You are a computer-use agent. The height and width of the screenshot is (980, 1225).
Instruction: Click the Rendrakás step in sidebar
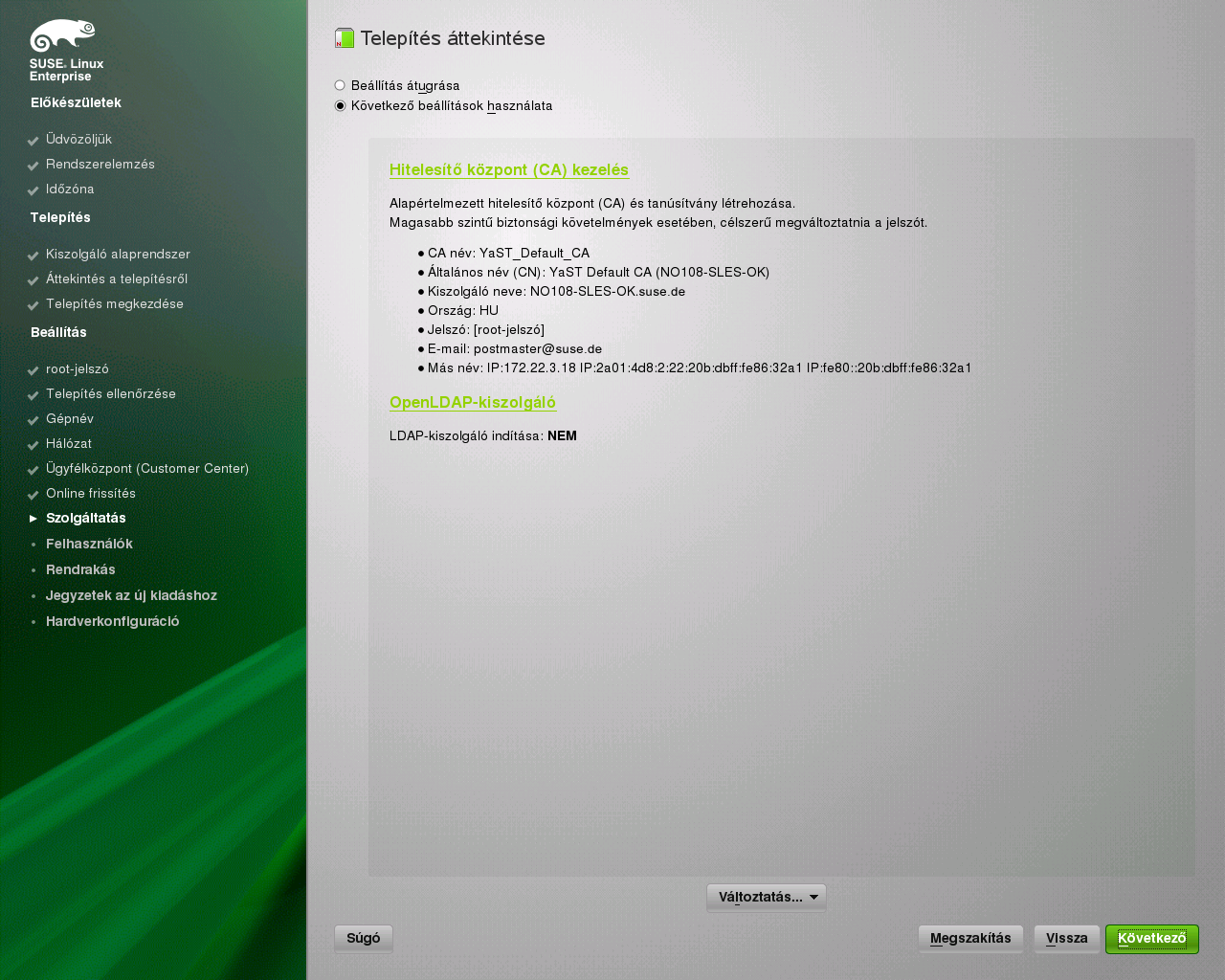(80, 570)
